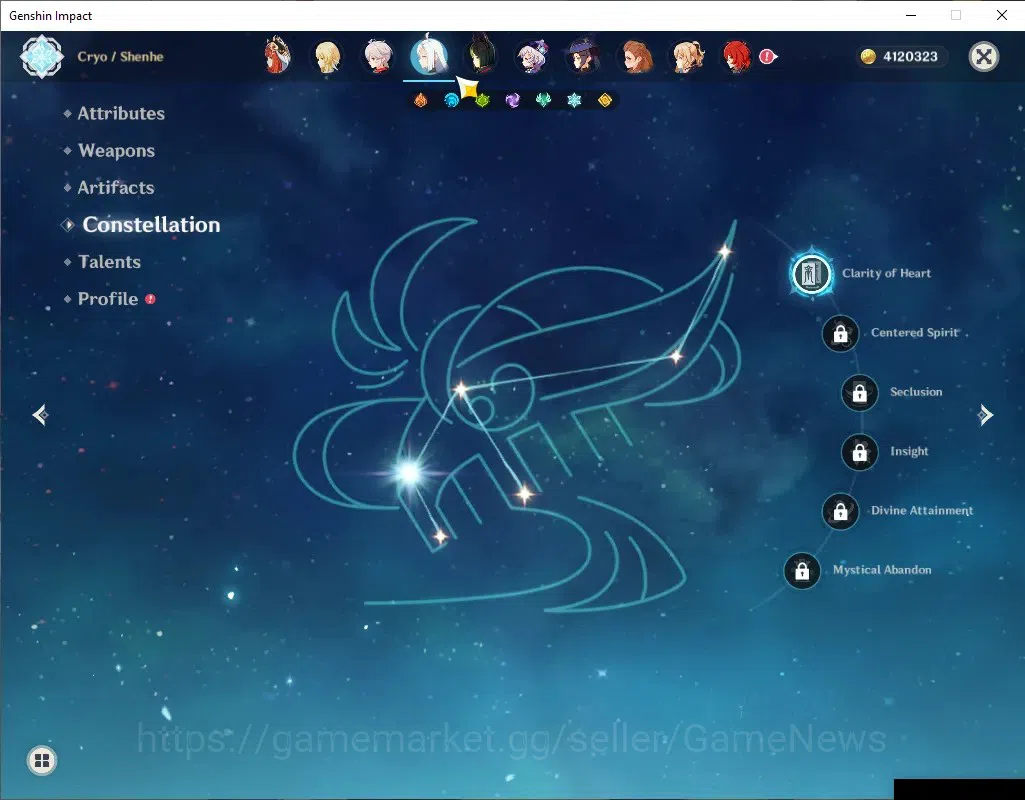Viewport: 1025px width, 800px height.
Task: Filter characters by Electro element
Action: 513,101
